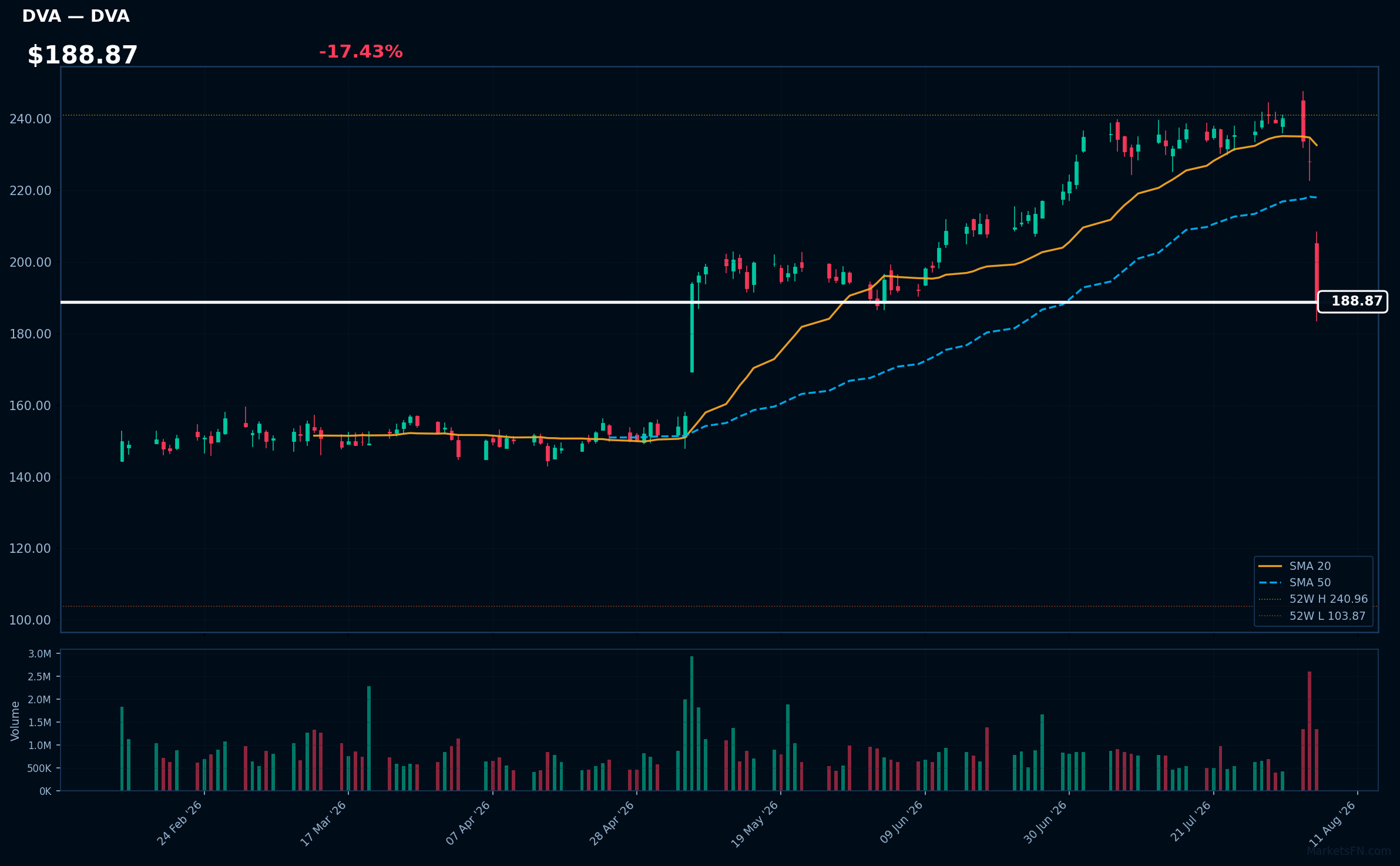The height and width of the screenshot is (866, 1400).
Task: Click the boxed "188.87" current price tag
Action: coord(1352,301)
